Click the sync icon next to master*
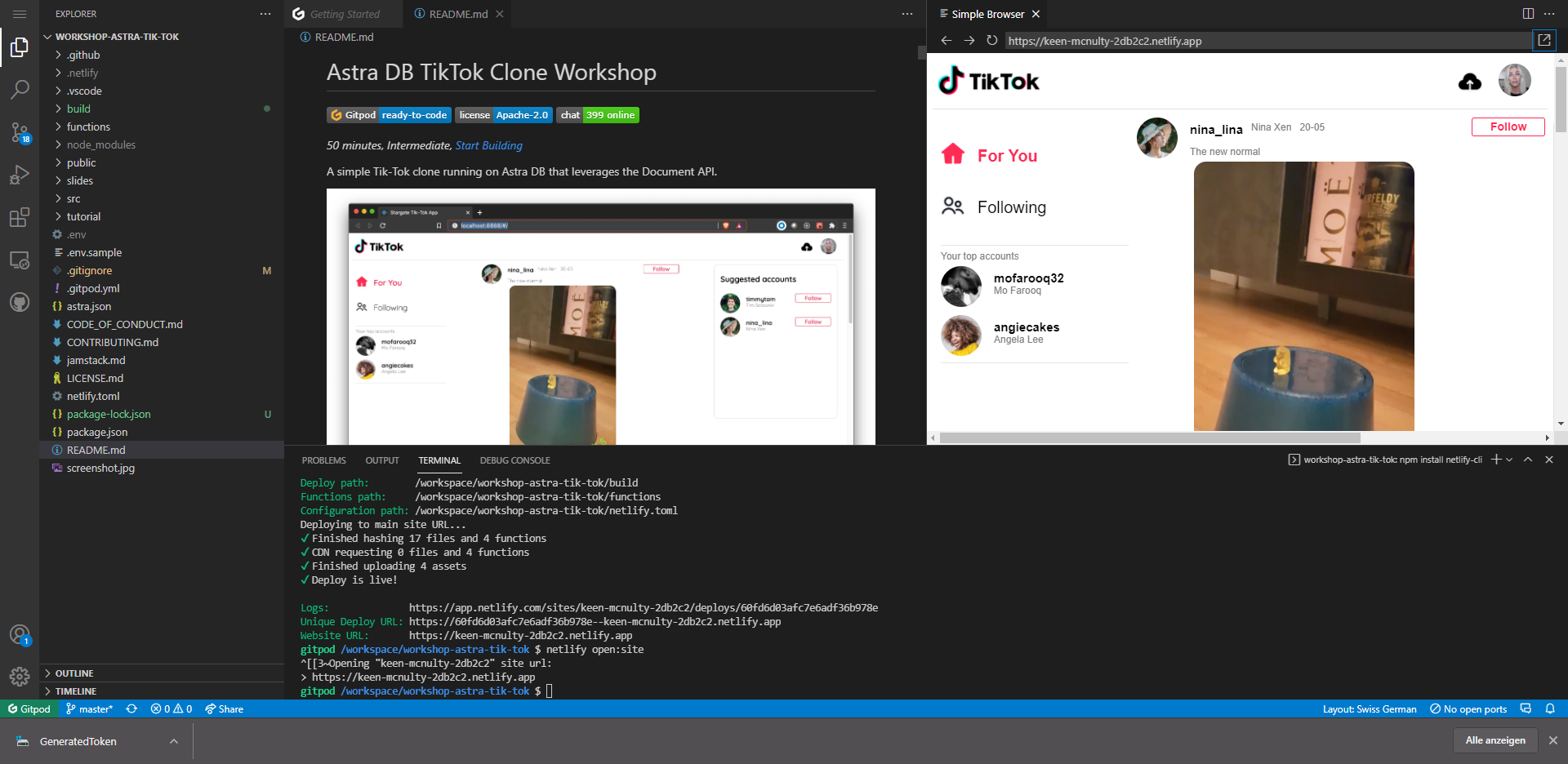This screenshot has width=1568, height=764. coord(131,708)
